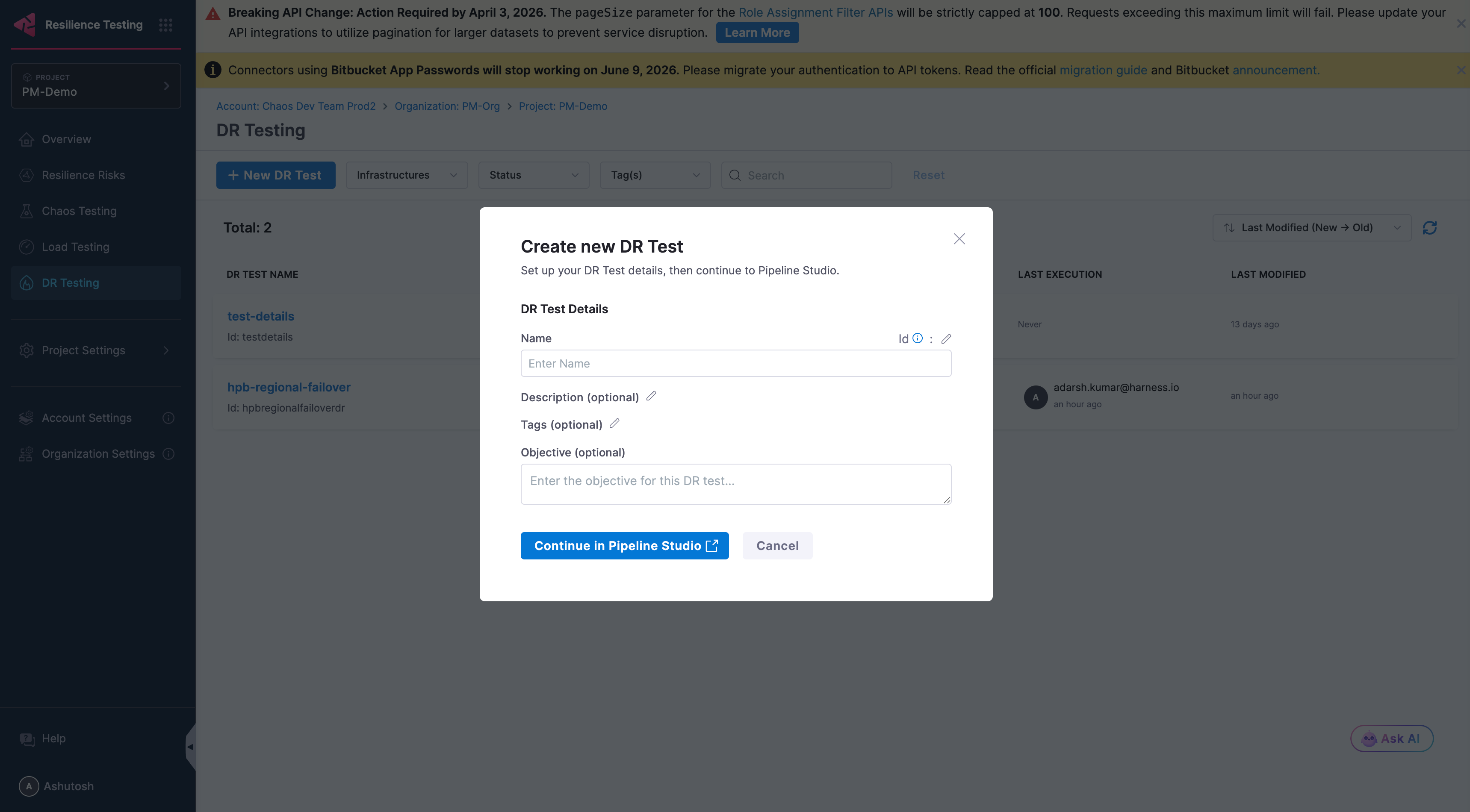Image resolution: width=1470 pixels, height=812 pixels.
Task: Click the Ask AI assistant button
Action: tap(1392, 738)
